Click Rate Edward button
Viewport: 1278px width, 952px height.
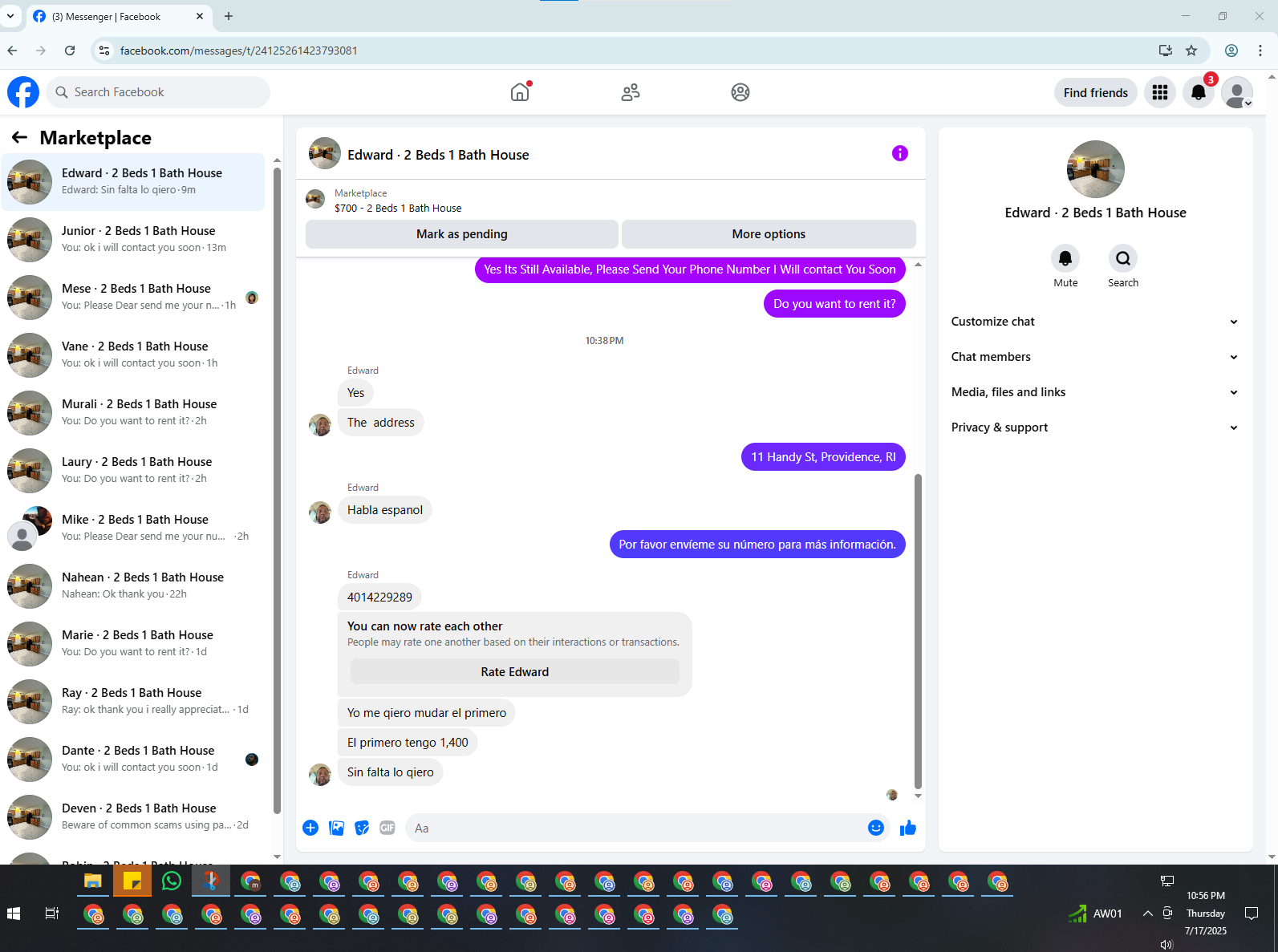[x=515, y=672]
